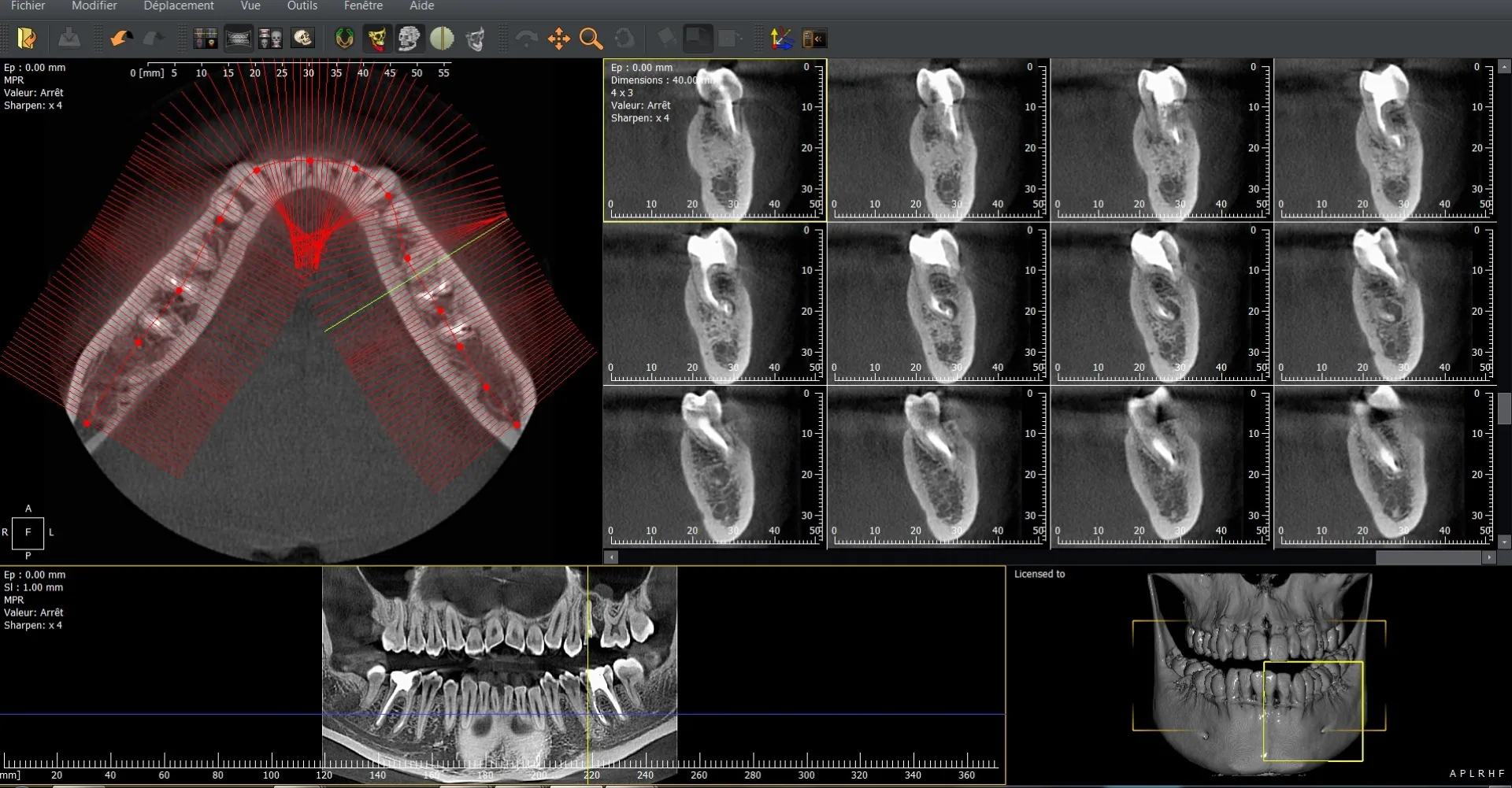
Task: Select the panoramic dental arch view icon
Action: tap(239, 38)
